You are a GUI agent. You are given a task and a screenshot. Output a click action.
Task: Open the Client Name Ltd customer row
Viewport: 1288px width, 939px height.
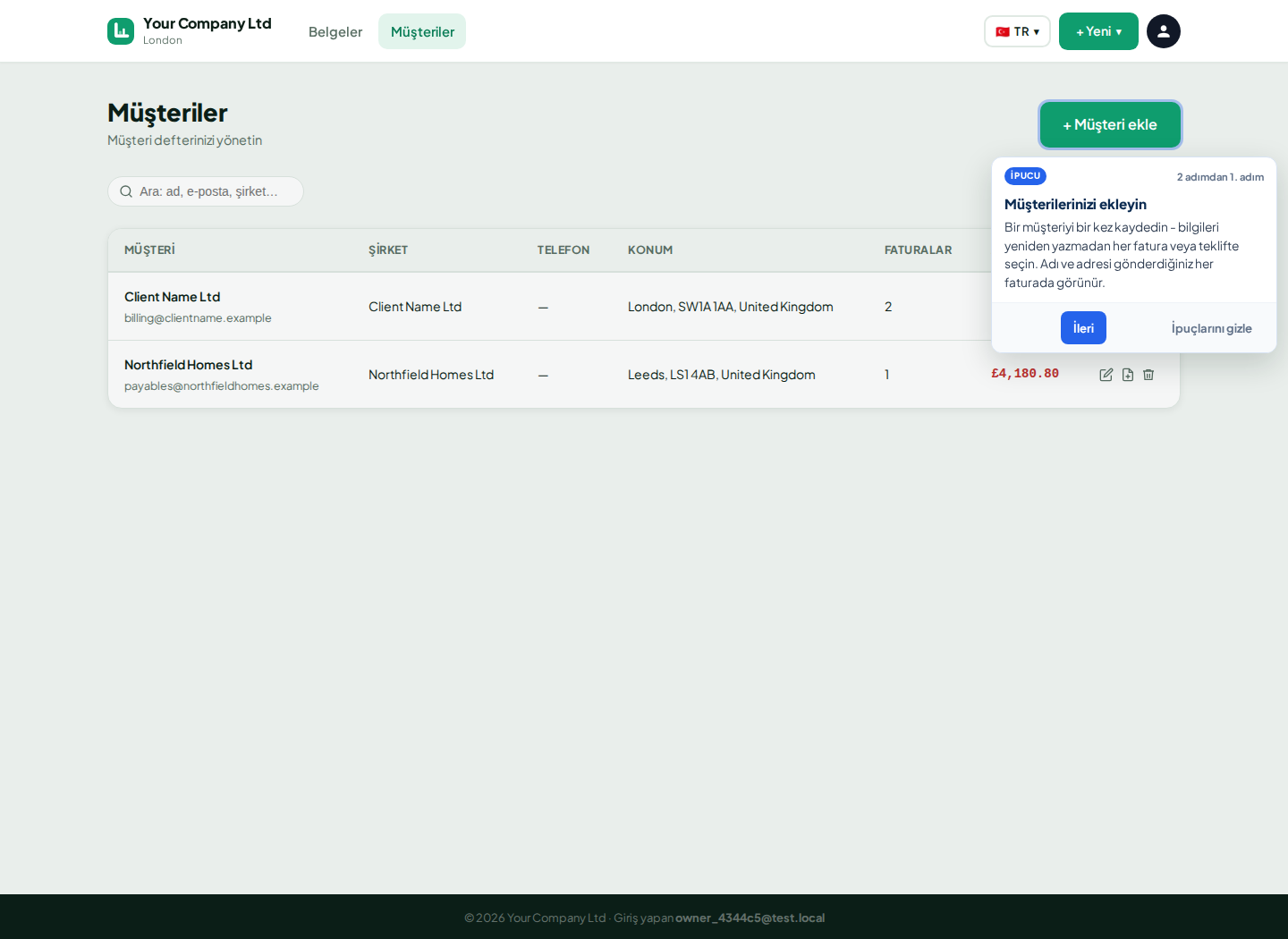(x=644, y=307)
